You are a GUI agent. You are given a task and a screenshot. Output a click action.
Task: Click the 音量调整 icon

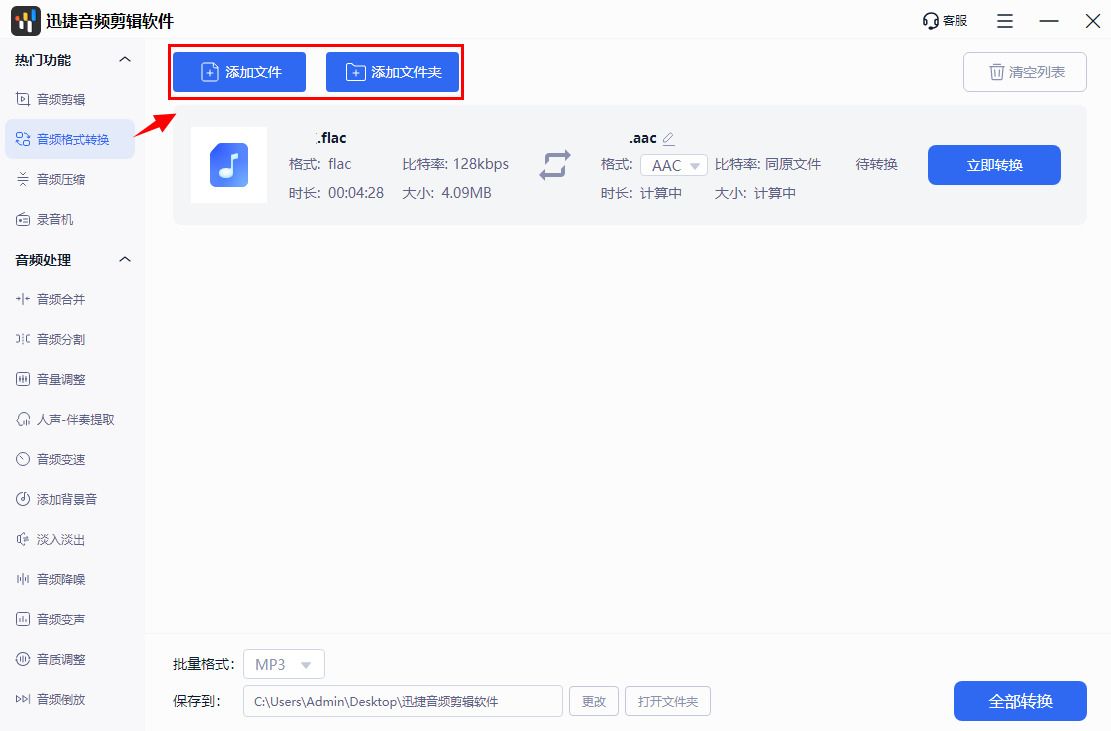click(23, 379)
